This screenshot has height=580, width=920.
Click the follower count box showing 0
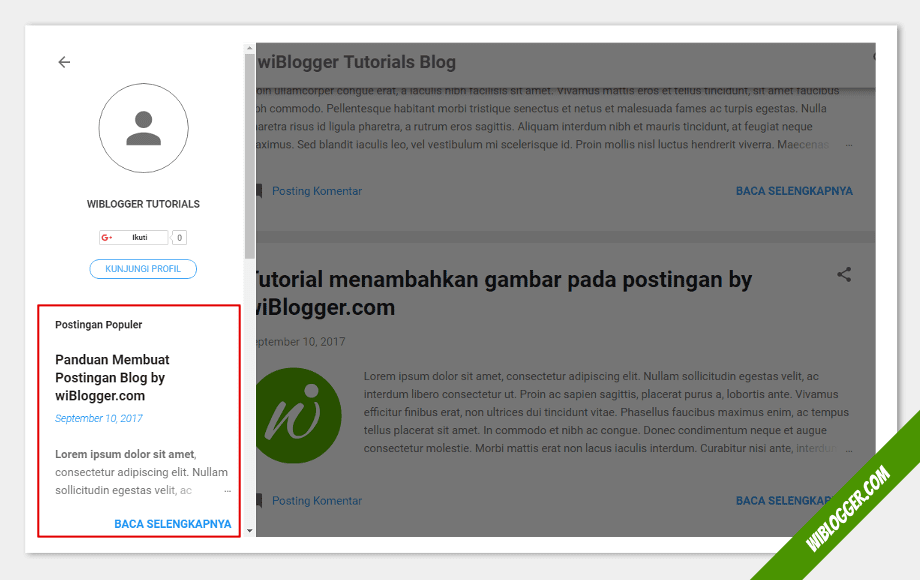click(180, 238)
